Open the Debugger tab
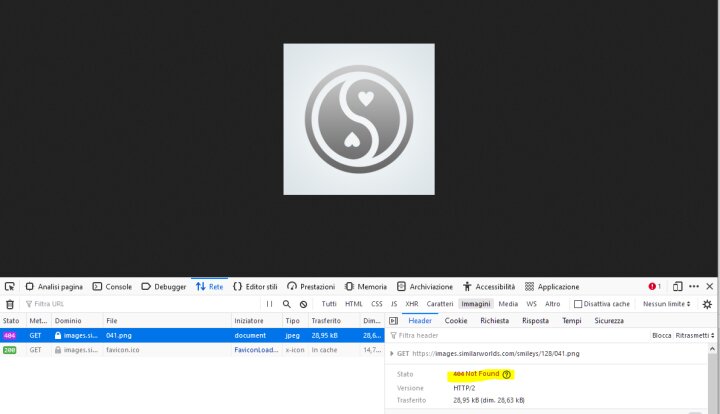The width and height of the screenshot is (720, 414). click(x=163, y=286)
